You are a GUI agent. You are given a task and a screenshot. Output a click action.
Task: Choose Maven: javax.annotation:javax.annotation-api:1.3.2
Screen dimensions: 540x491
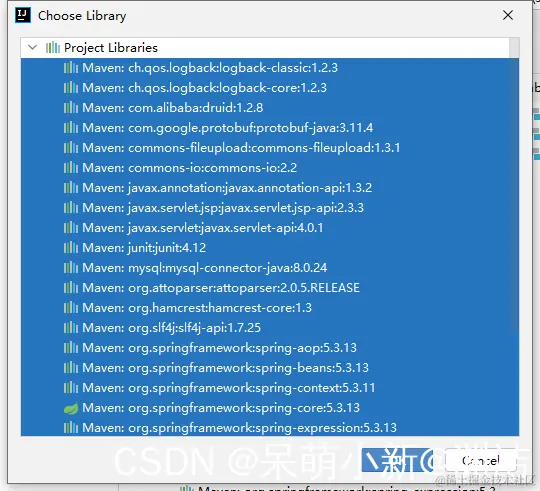270,188
